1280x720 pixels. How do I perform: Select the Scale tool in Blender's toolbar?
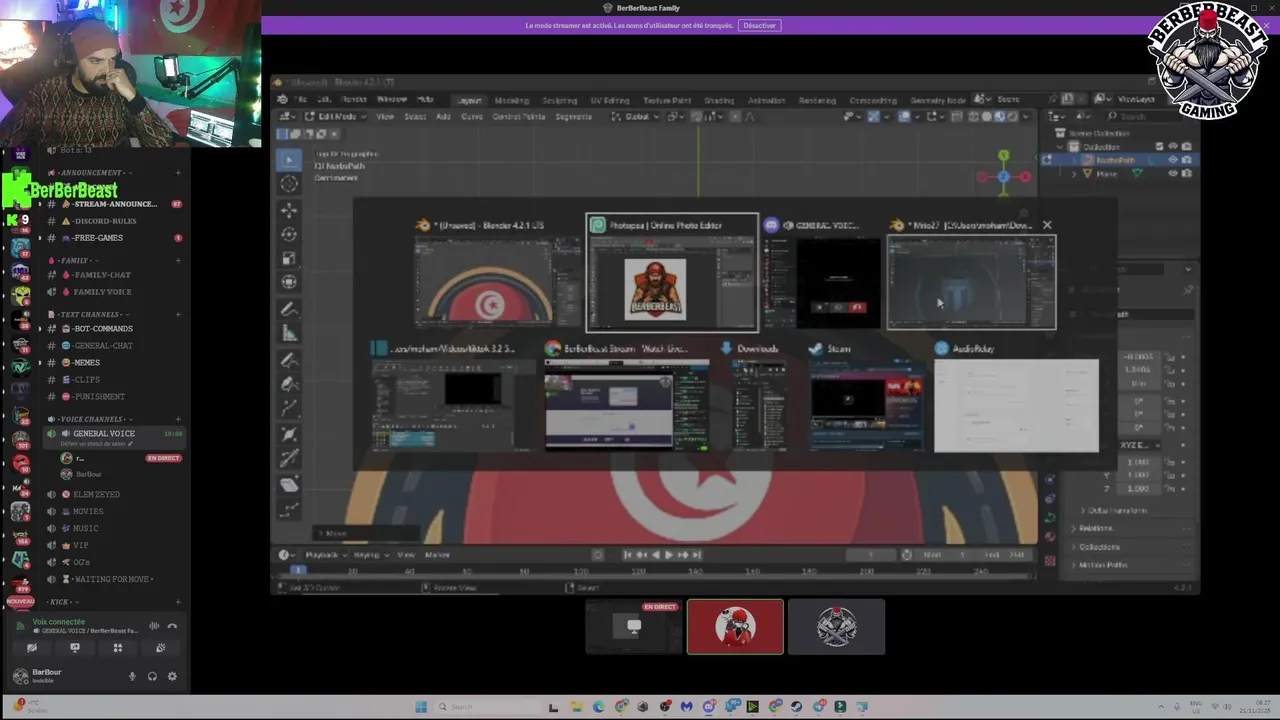(x=289, y=258)
